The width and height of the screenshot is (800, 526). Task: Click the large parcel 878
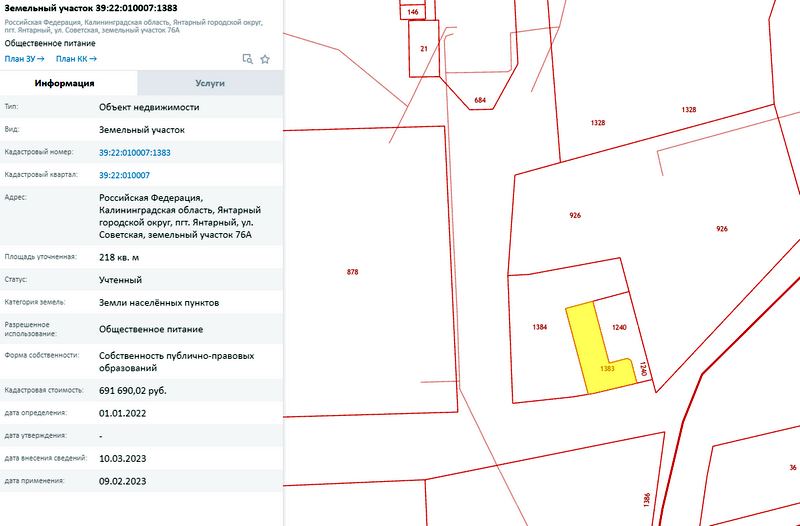tap(352, 272)
